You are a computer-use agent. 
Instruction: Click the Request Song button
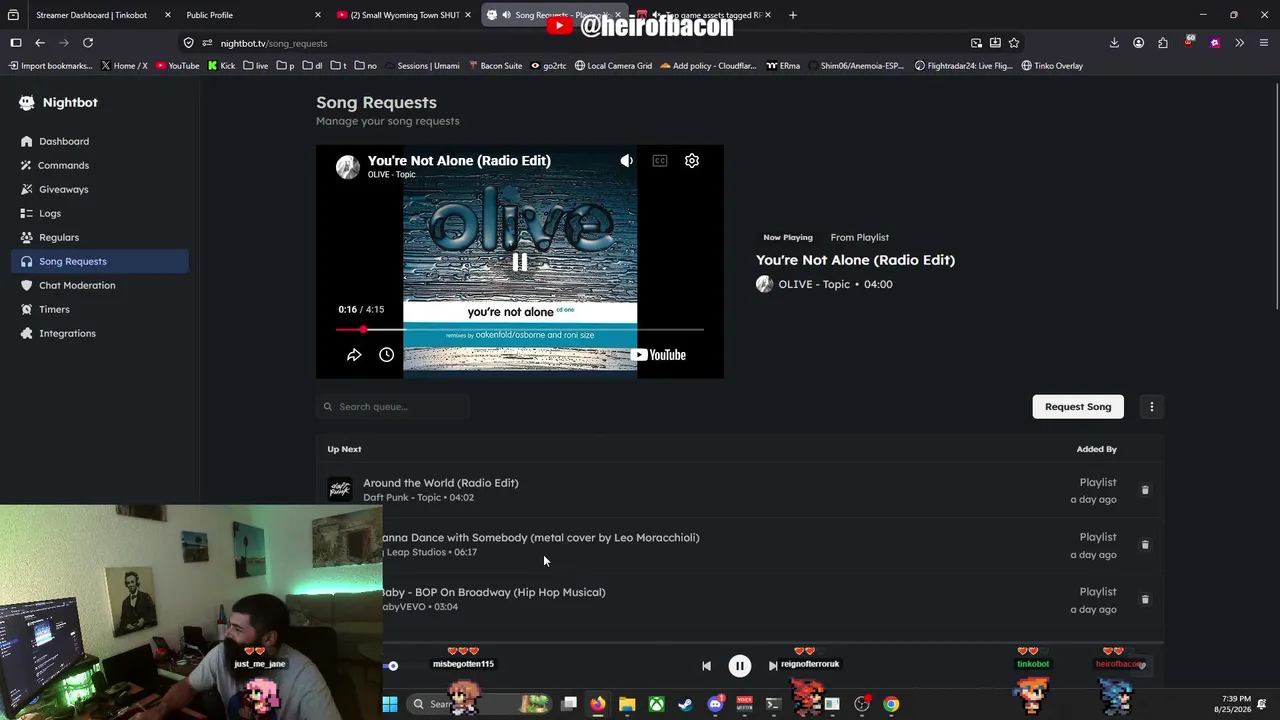pyautogui.click(x=1078, y=406)
